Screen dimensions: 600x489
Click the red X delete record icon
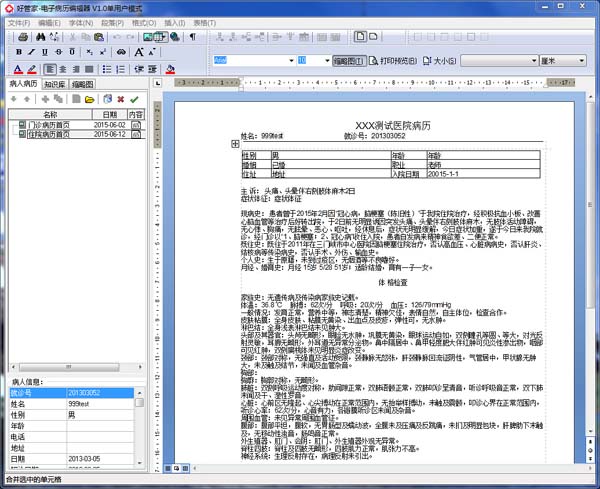pyautogui.click(x=120, y=100)
